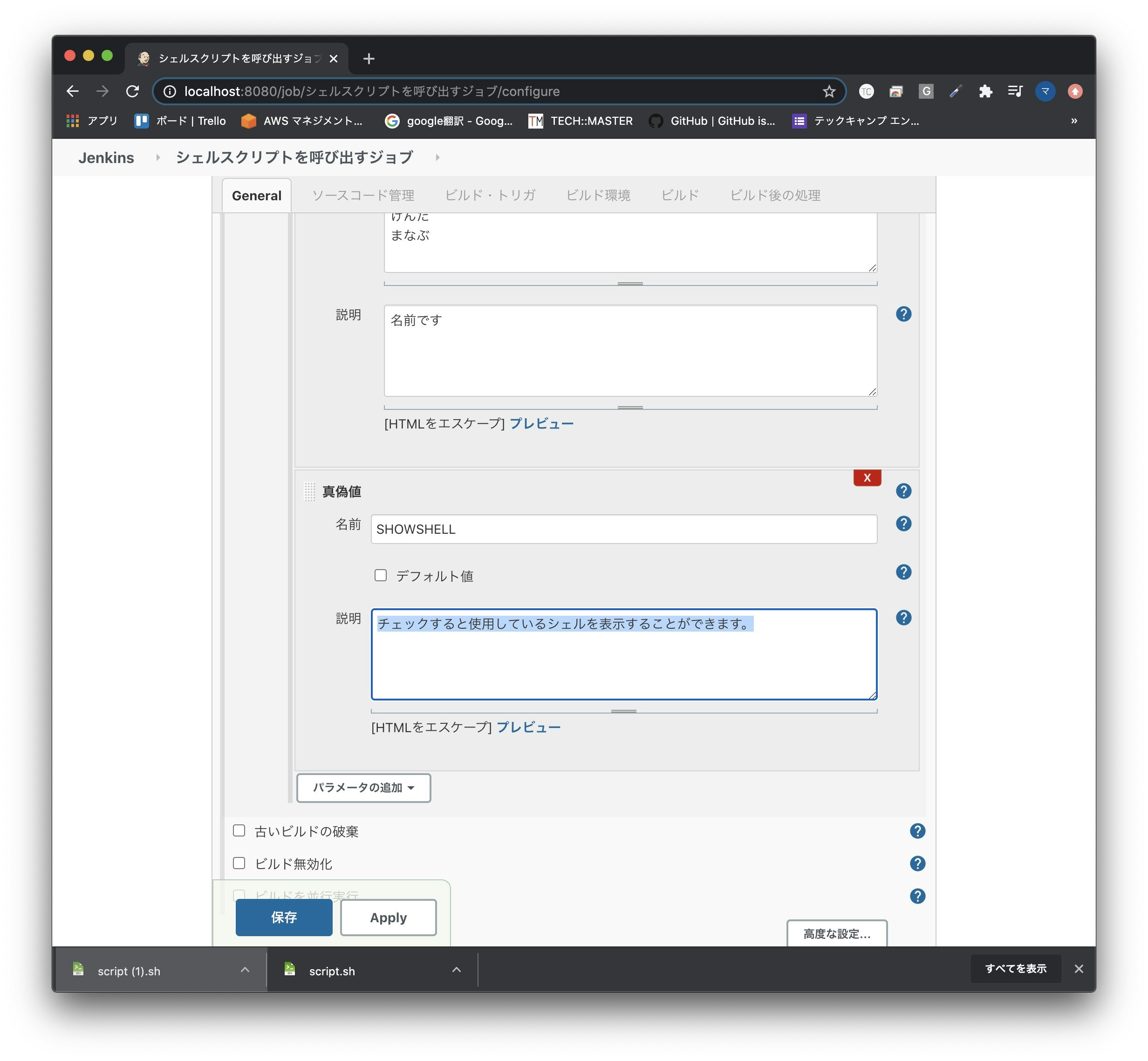The image size is (1148, 1061).
Task: Expand script (1).sh download menu
Action: (x=245, y=970)
